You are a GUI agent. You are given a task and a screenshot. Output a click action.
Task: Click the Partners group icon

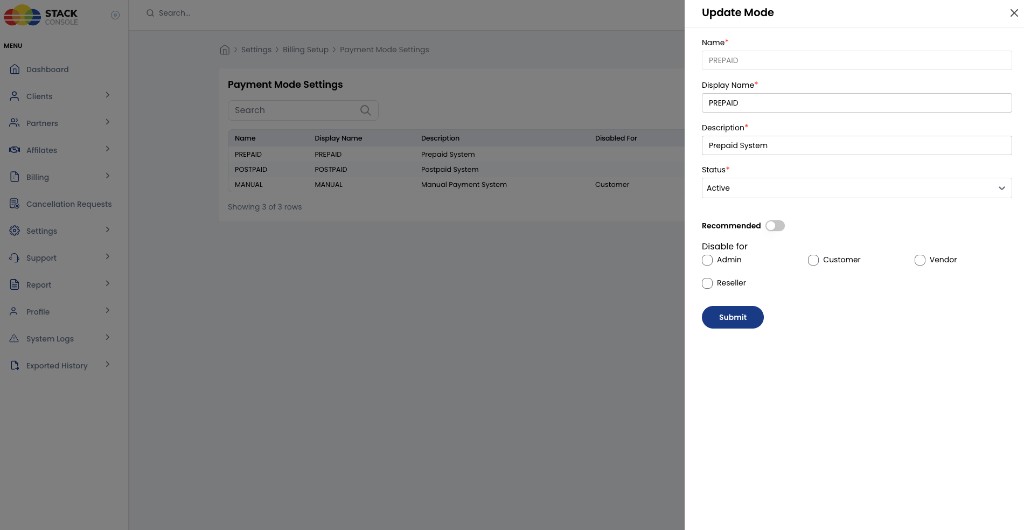point(14,123)
